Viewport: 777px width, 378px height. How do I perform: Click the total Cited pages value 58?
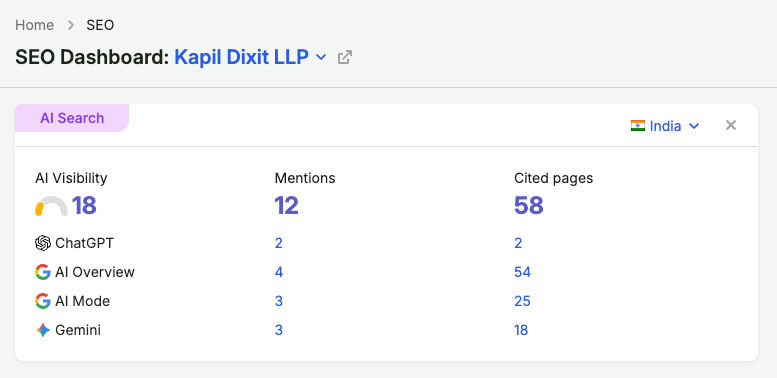529,206
